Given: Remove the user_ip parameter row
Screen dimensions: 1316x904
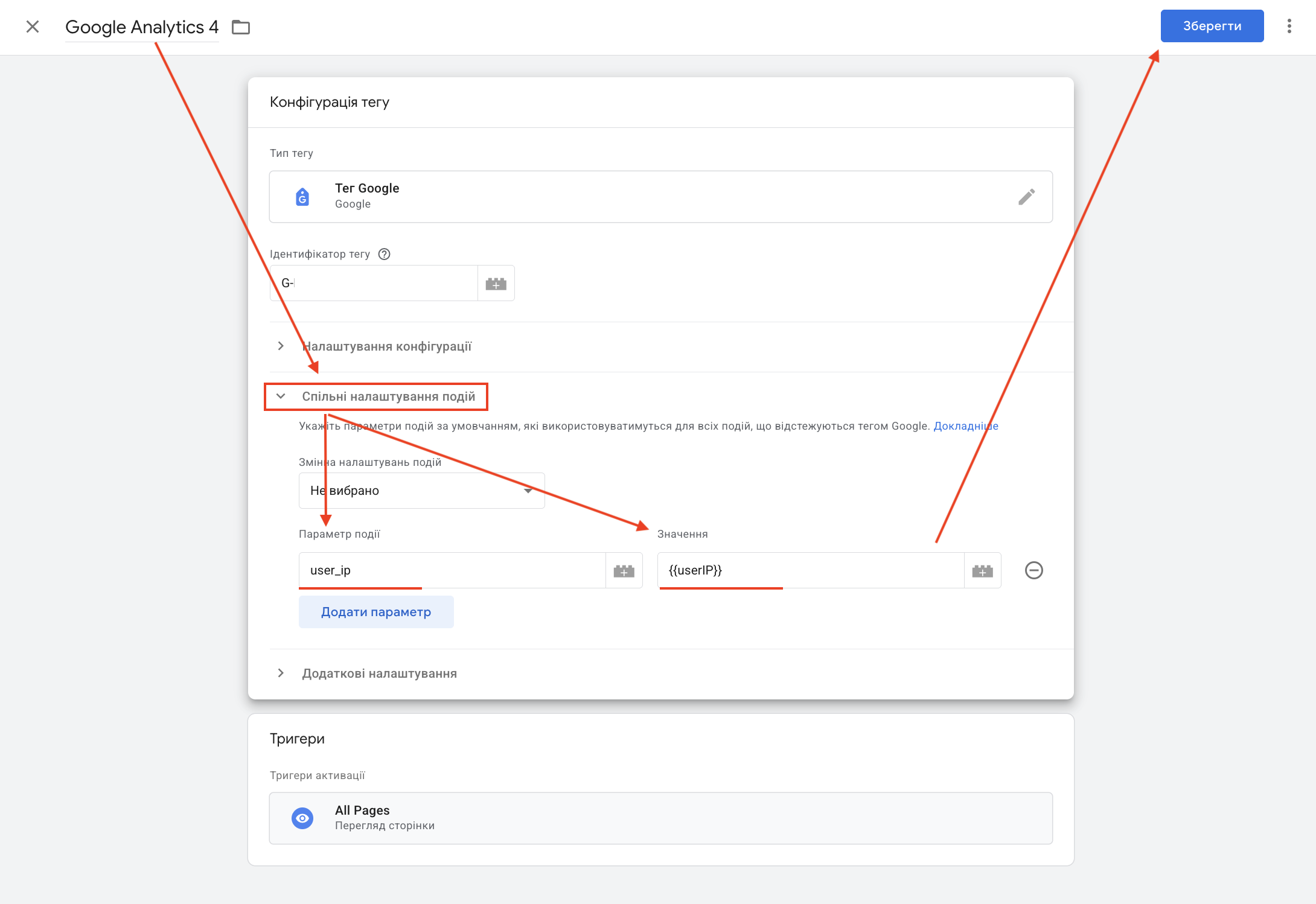Looking at the screenshot, I should click(1033, 570).
